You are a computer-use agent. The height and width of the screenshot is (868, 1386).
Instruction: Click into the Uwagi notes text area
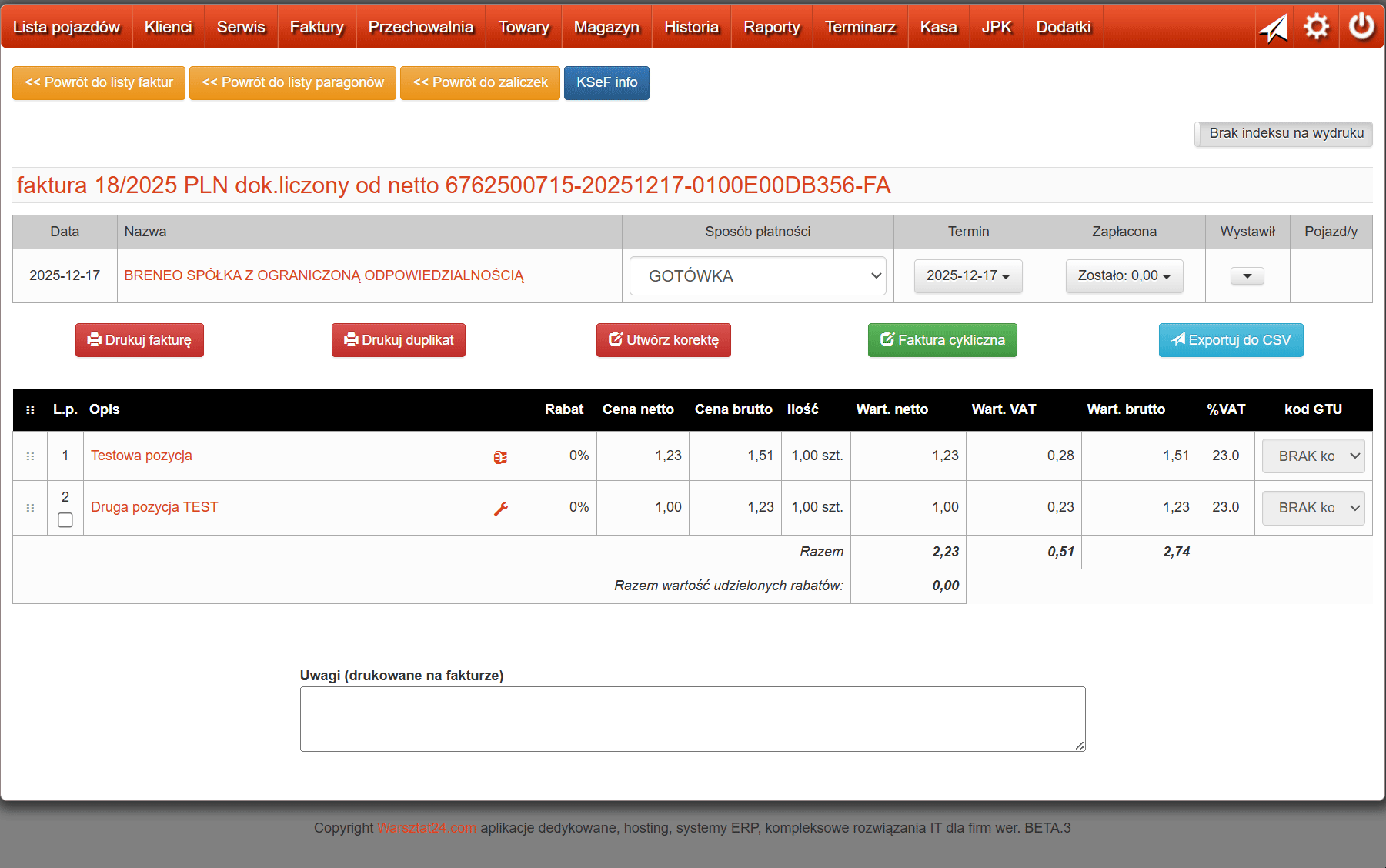[692, 719]
